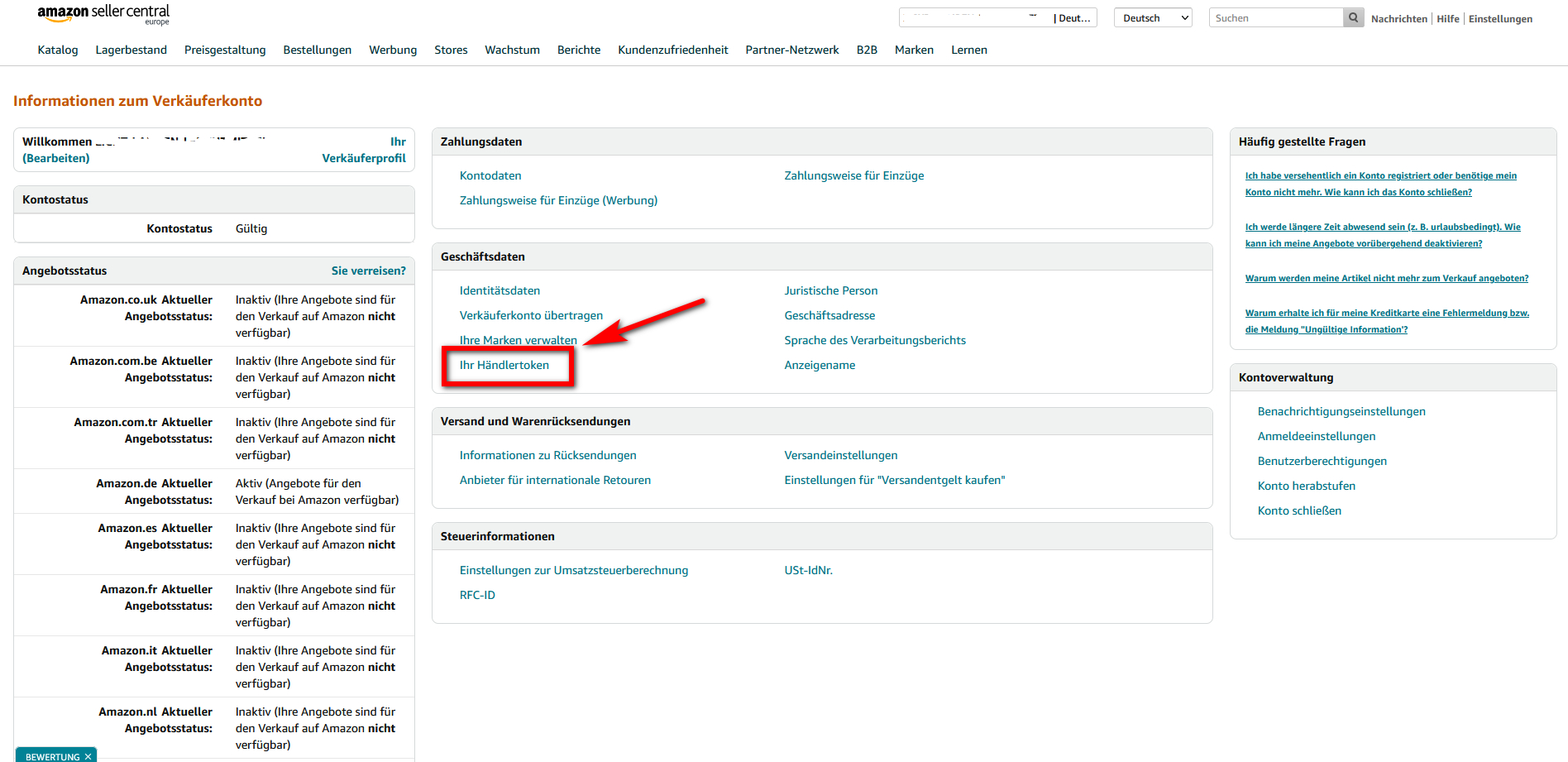
Task: Open the Werbung menu
Action: pyautogui.click(x=393, y=50)
